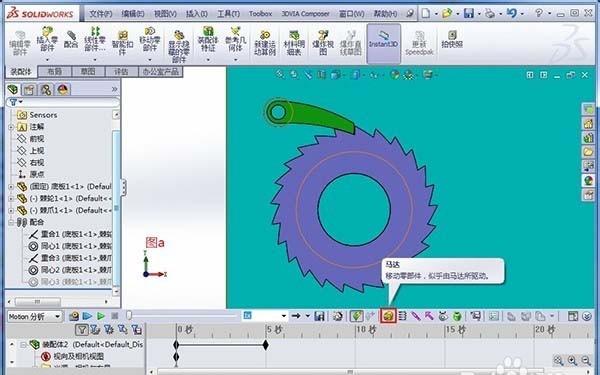
Task: Expand the (-) 棘轮1<1> component
Action: 11,199
